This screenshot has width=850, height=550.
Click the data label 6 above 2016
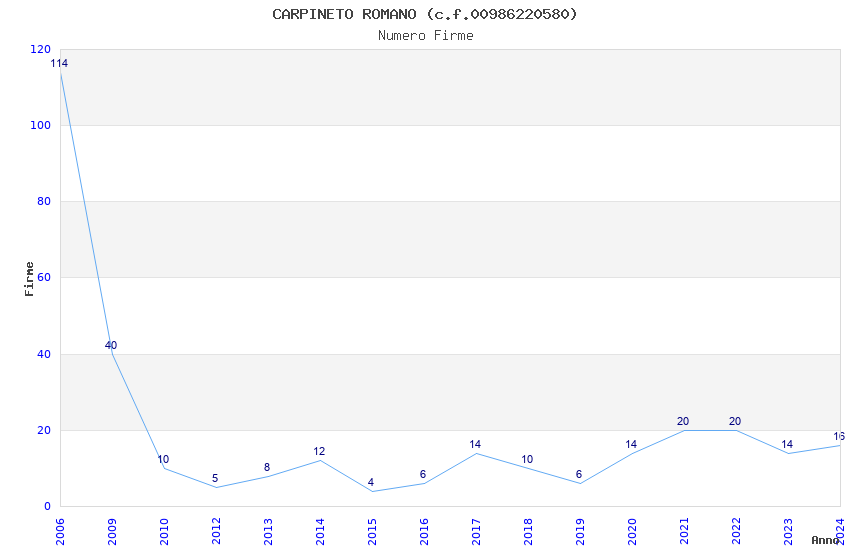423,475
